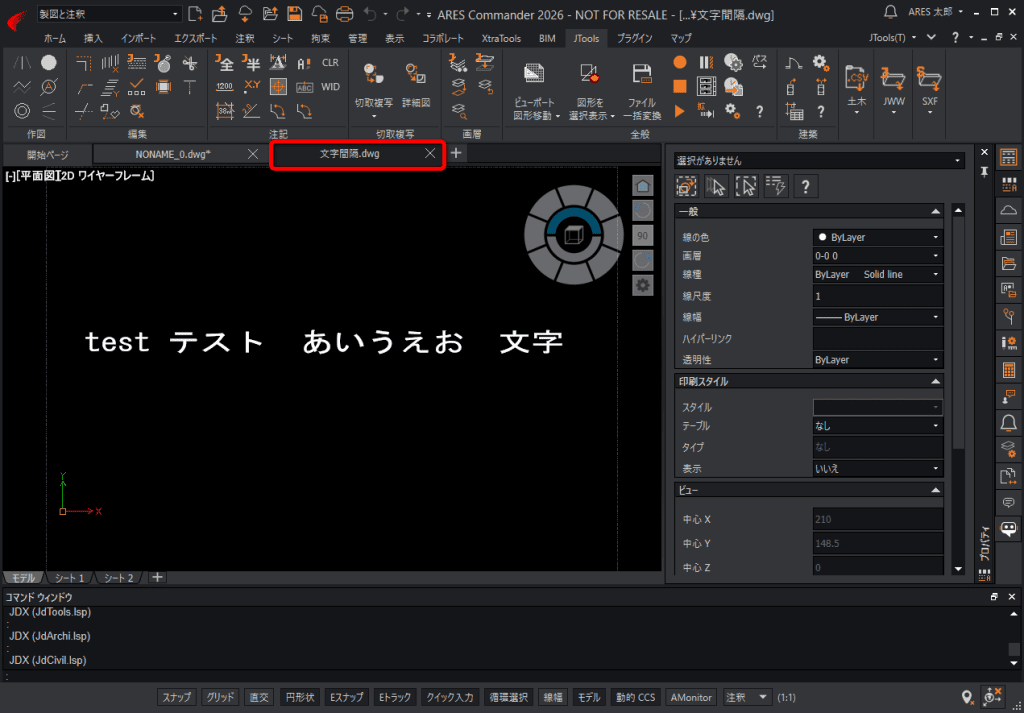
Task: Open the 図形を選択表示 tool
Action: (590, 91)
